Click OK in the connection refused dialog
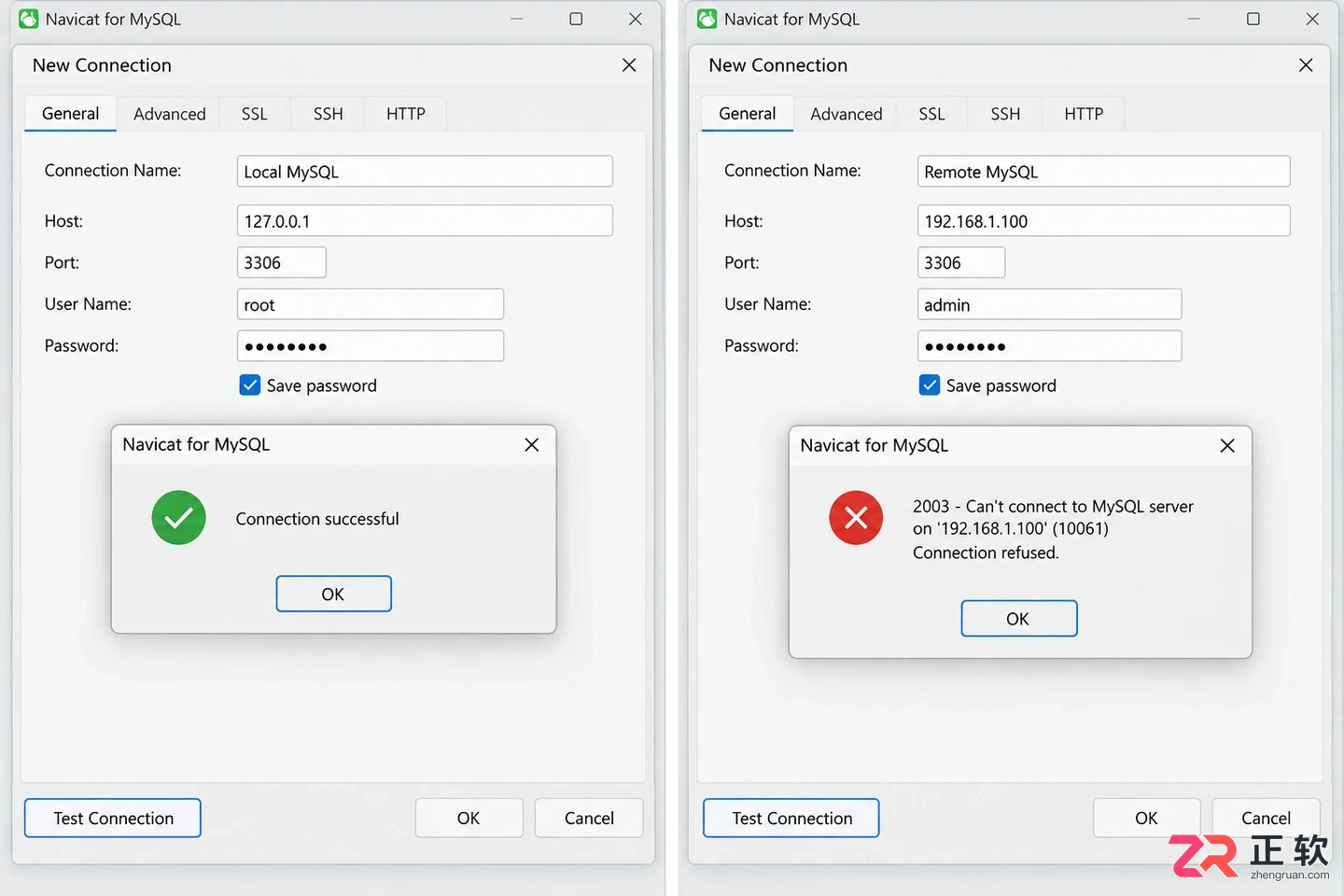Viewport: 1344px width, 896px height. click(x=1018, y=619)
